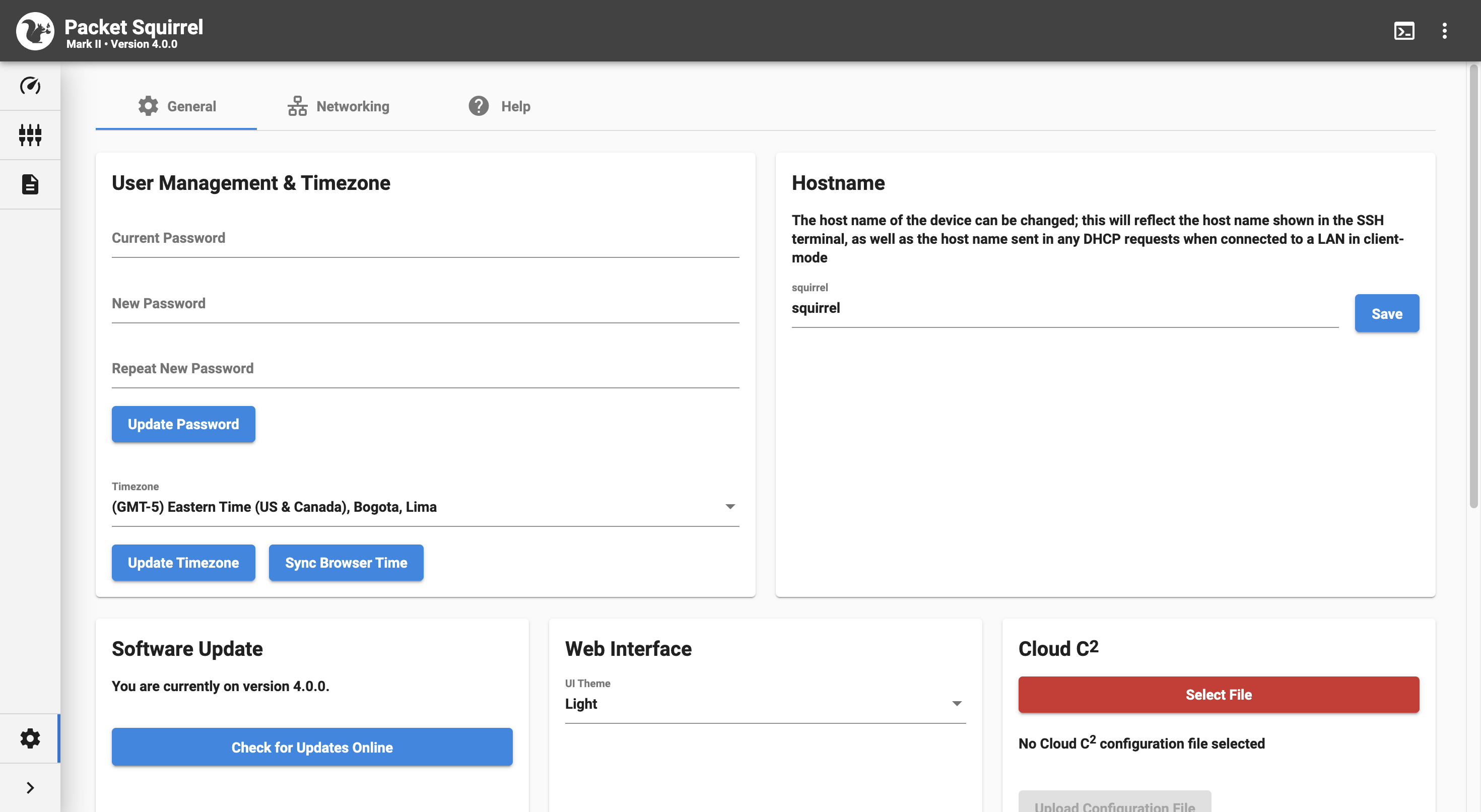Click Check for Updates Online

click(312, 747)
